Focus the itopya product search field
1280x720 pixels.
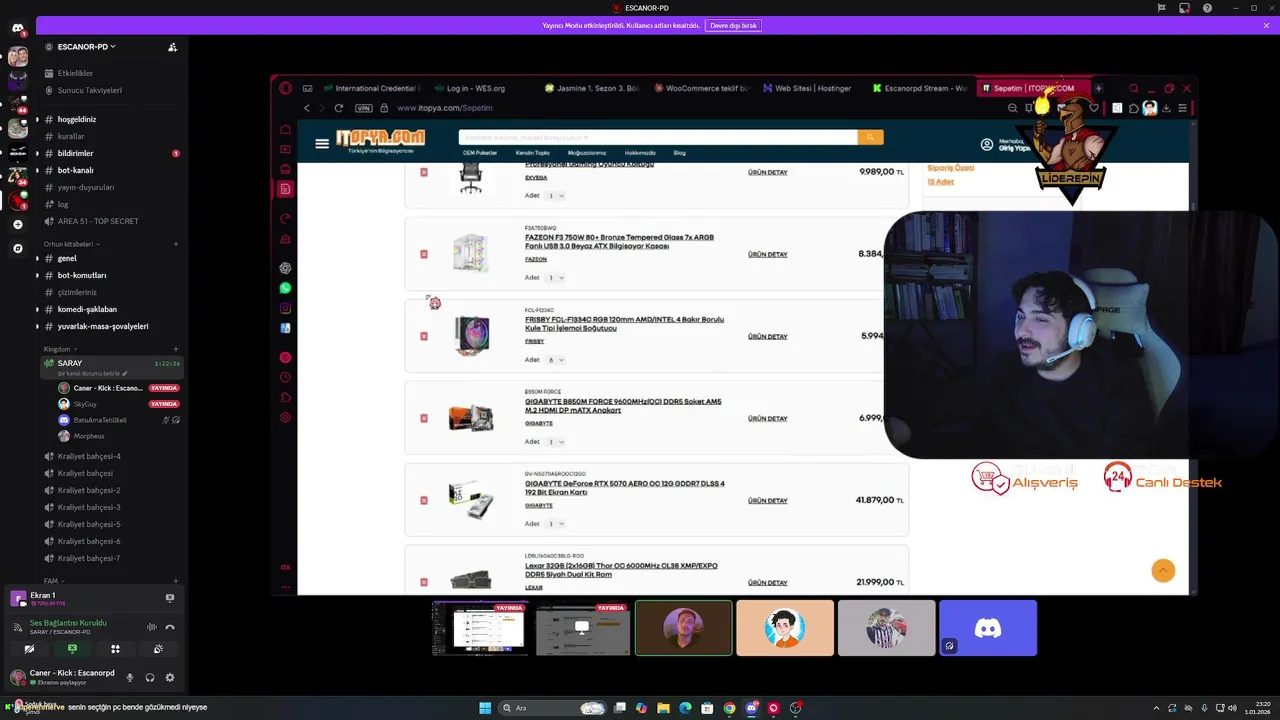[658, 137]
